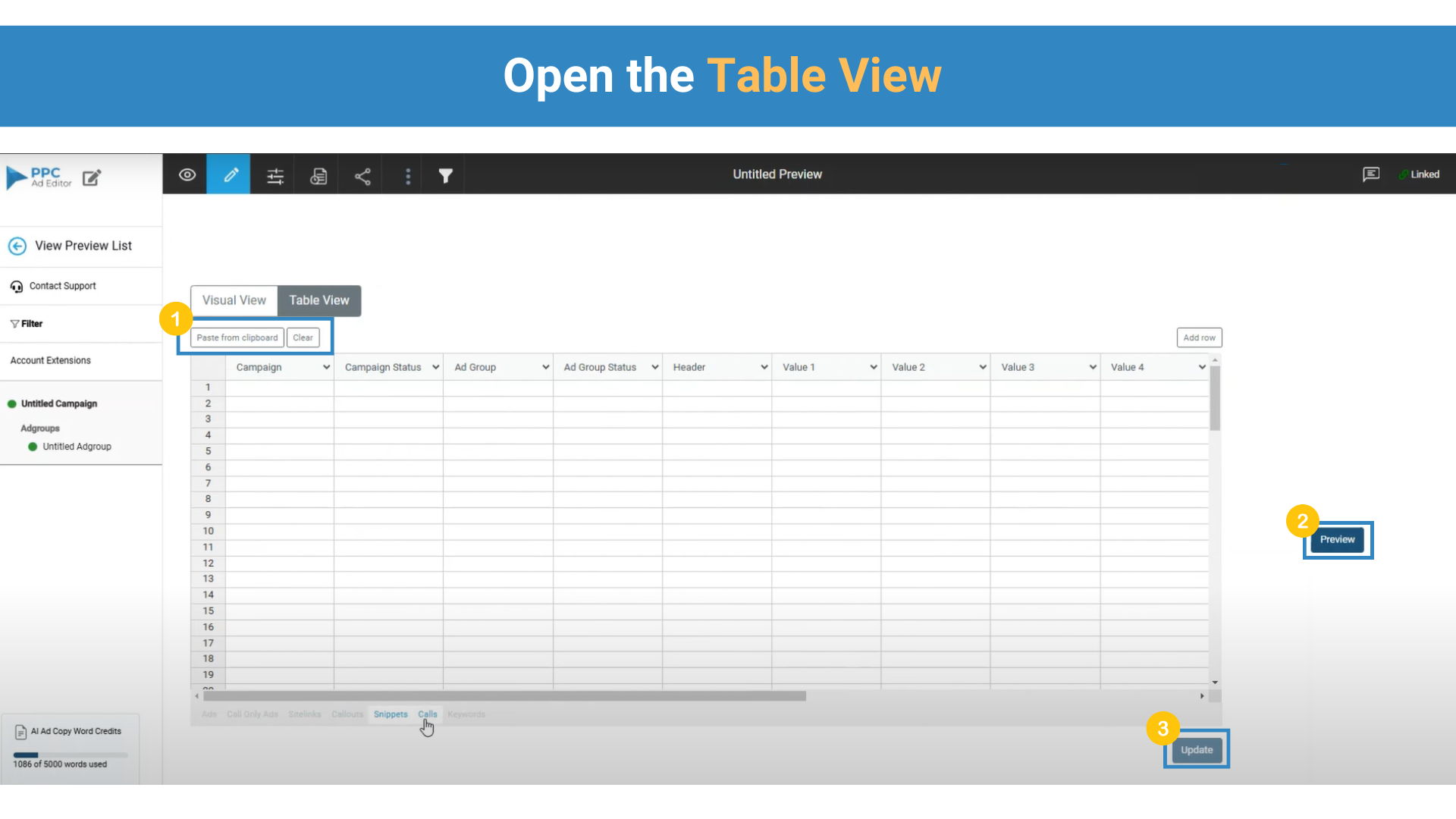Click the share icon in toolbar

pos(362,176)
